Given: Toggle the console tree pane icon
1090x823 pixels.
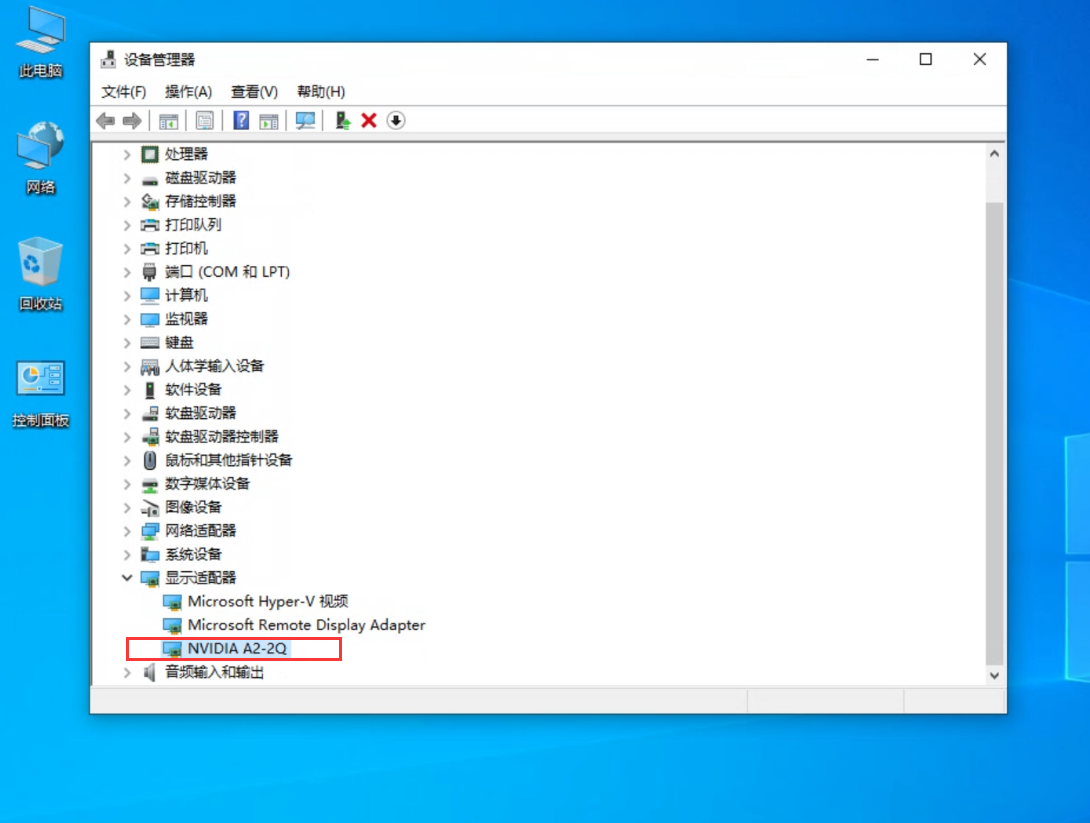Looking at the screenshot, I should (x=168, y=121).
